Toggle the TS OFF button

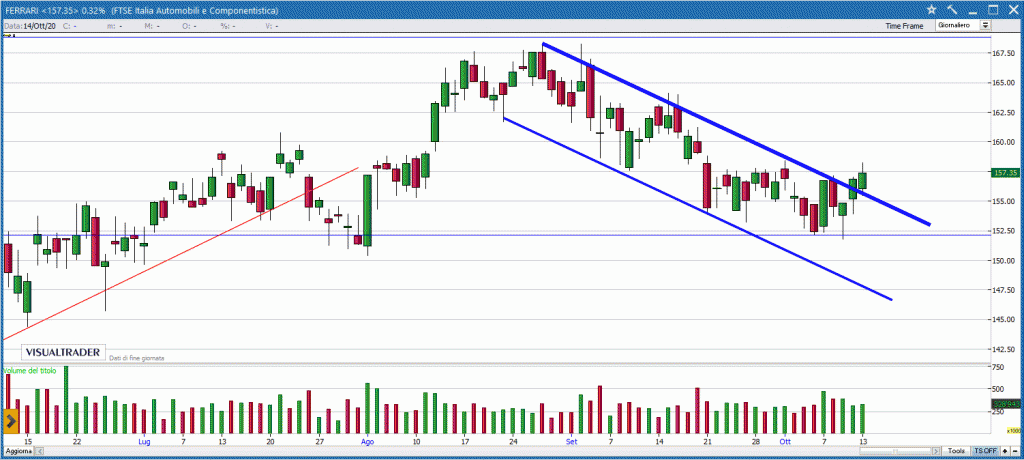tap(985, 452)
